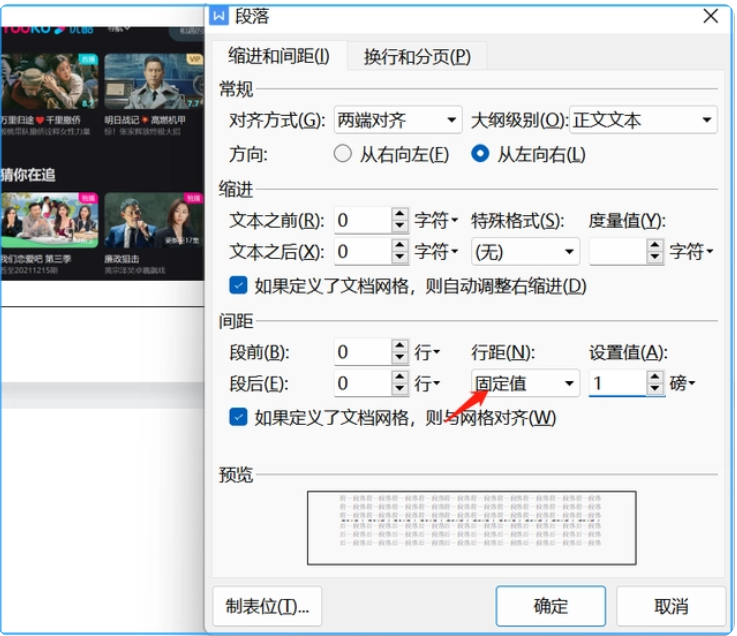Decrease the 度量值 with down arrow
The height and width of the screenshot is (636, 737).
tap(655, 258)
